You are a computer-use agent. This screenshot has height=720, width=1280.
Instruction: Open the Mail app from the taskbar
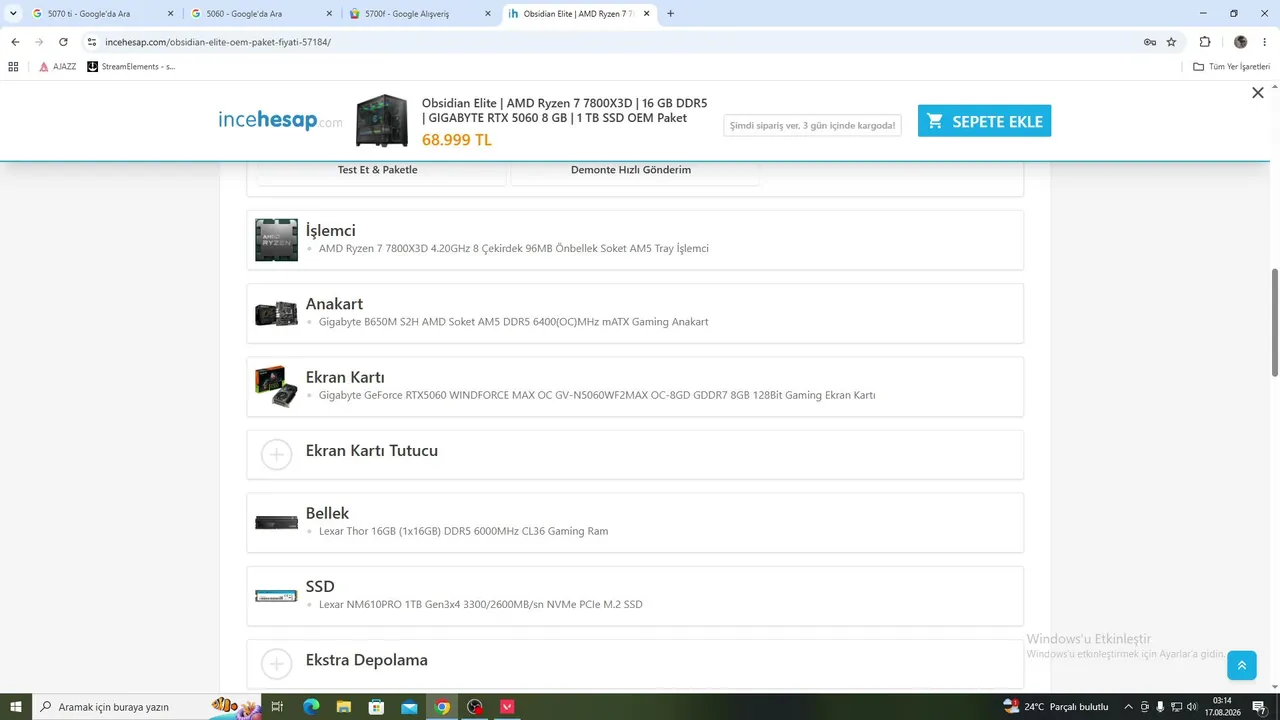pos(409,707)
